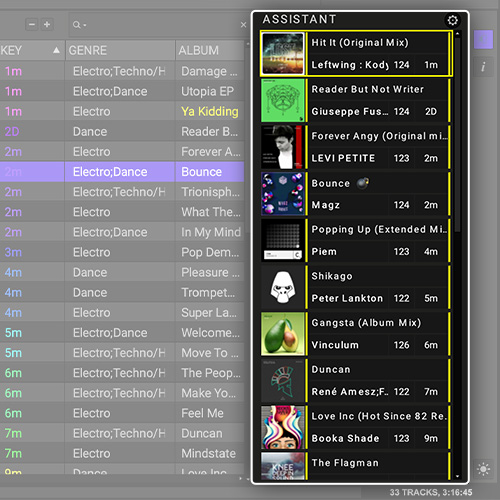Click the Welcome... album cell
The width and height of the screenshot is (500, 500).
210,333
